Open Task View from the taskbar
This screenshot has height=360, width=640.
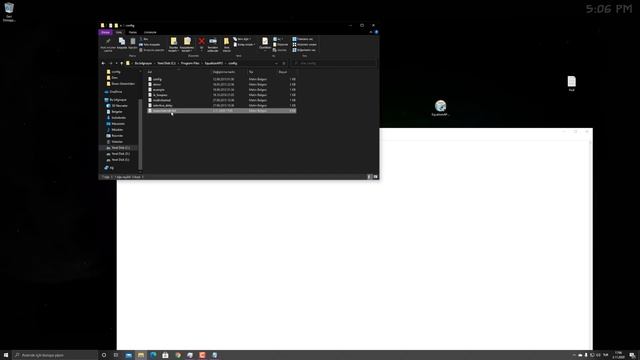(x=116, y=355)
